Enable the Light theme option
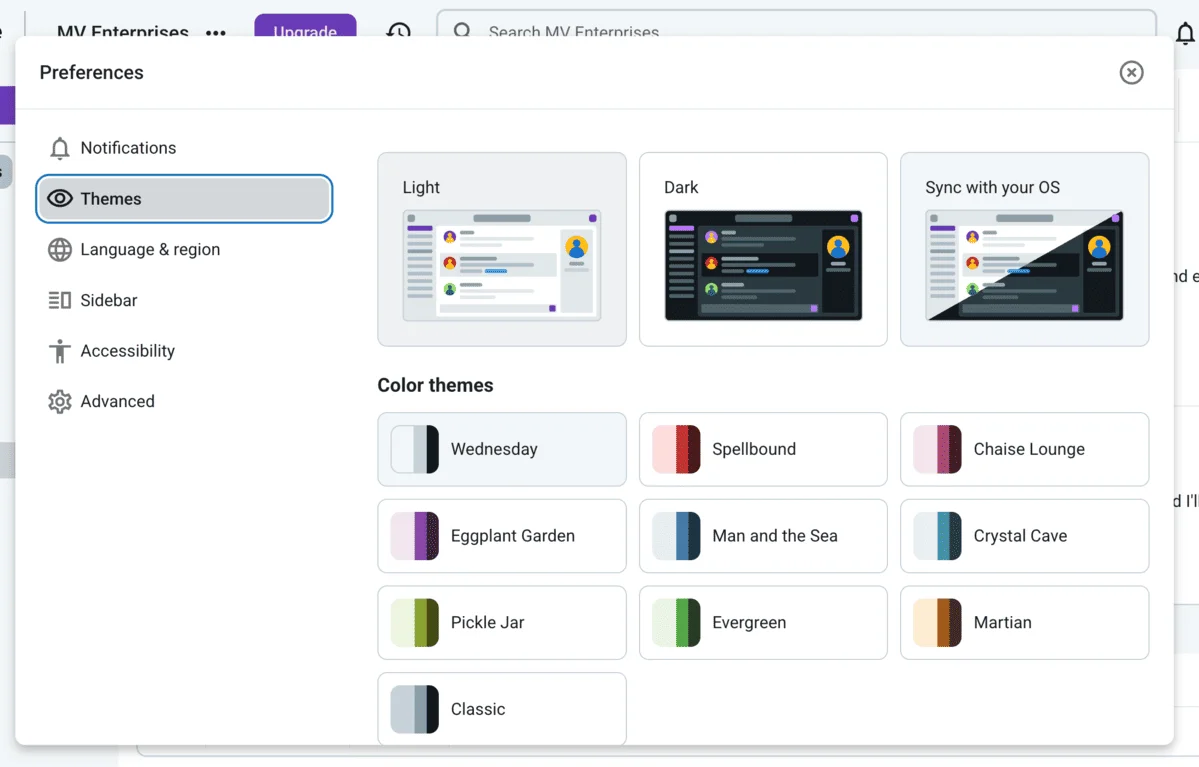 [501, 249]
